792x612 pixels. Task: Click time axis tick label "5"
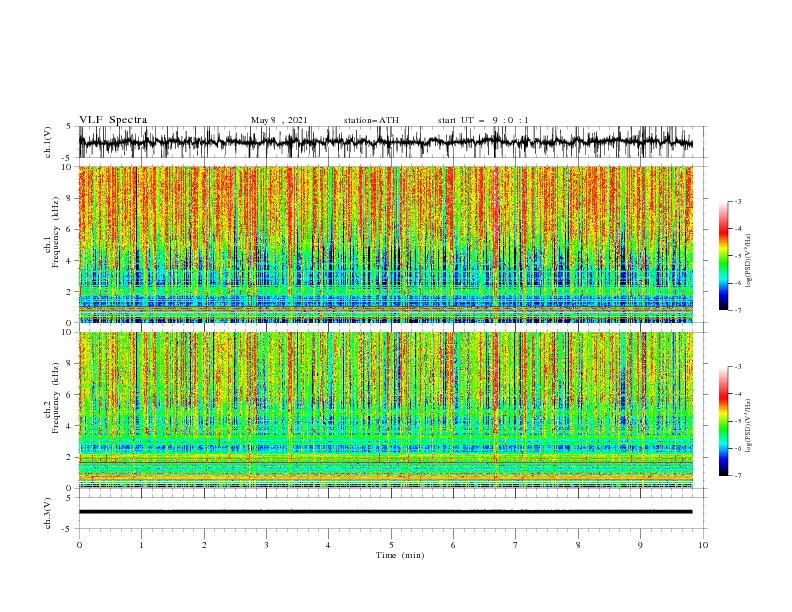point(391,545)
